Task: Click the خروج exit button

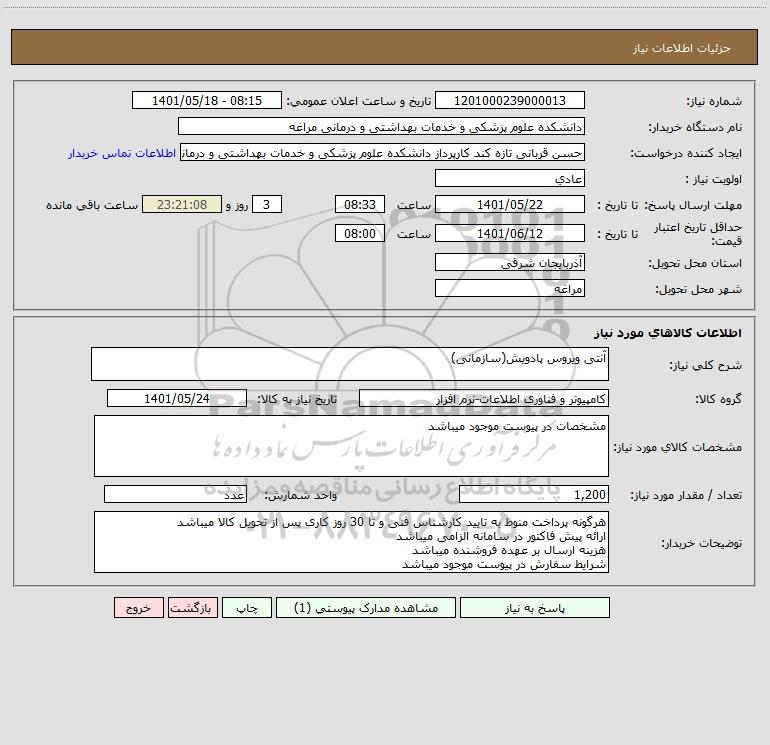Action: click(138, 608)
